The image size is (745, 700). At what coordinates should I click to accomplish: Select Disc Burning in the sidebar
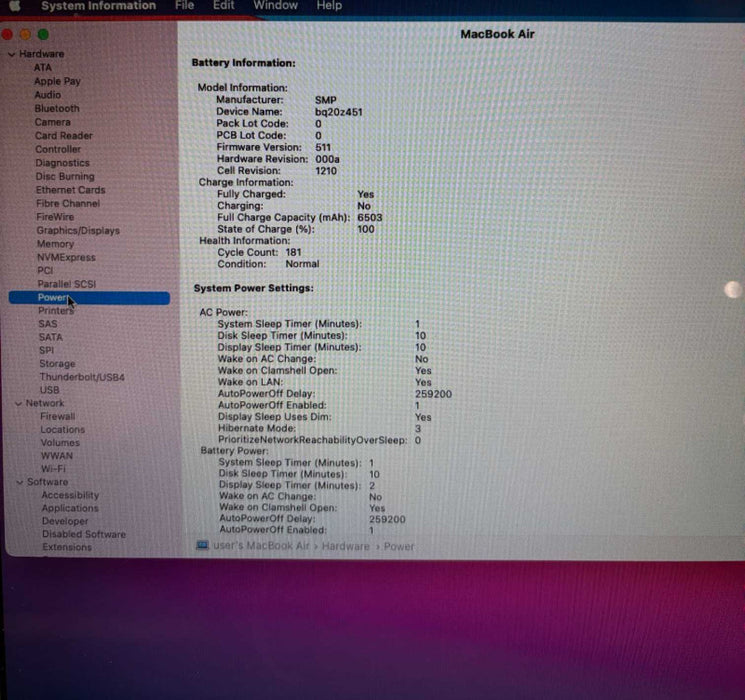tap(65, 176)
